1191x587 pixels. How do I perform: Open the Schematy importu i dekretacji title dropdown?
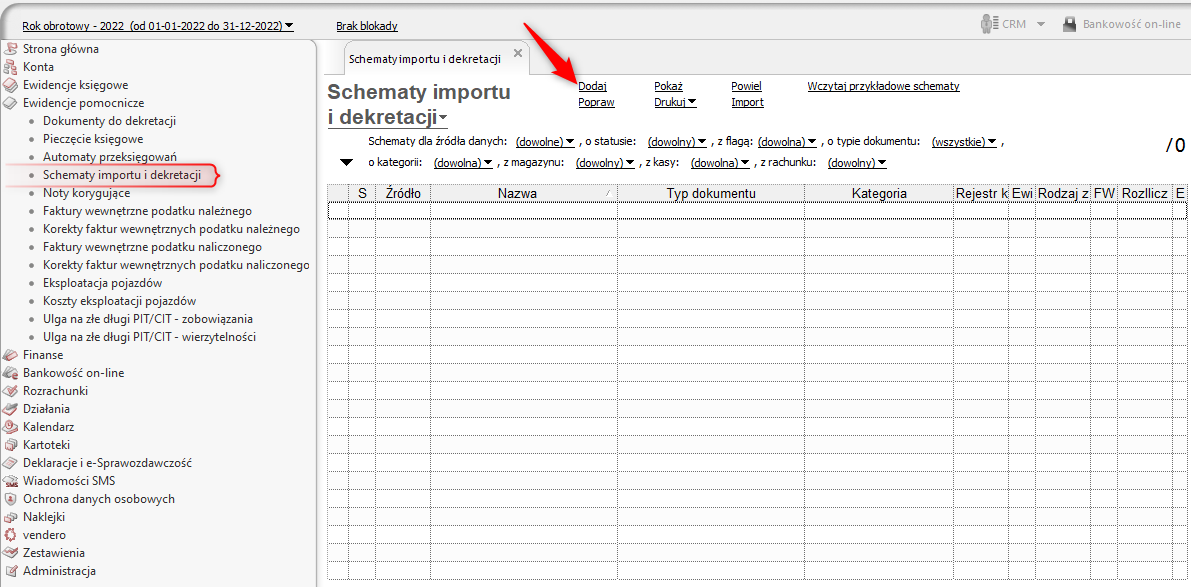pyautogui.click(x=444, y=118)
